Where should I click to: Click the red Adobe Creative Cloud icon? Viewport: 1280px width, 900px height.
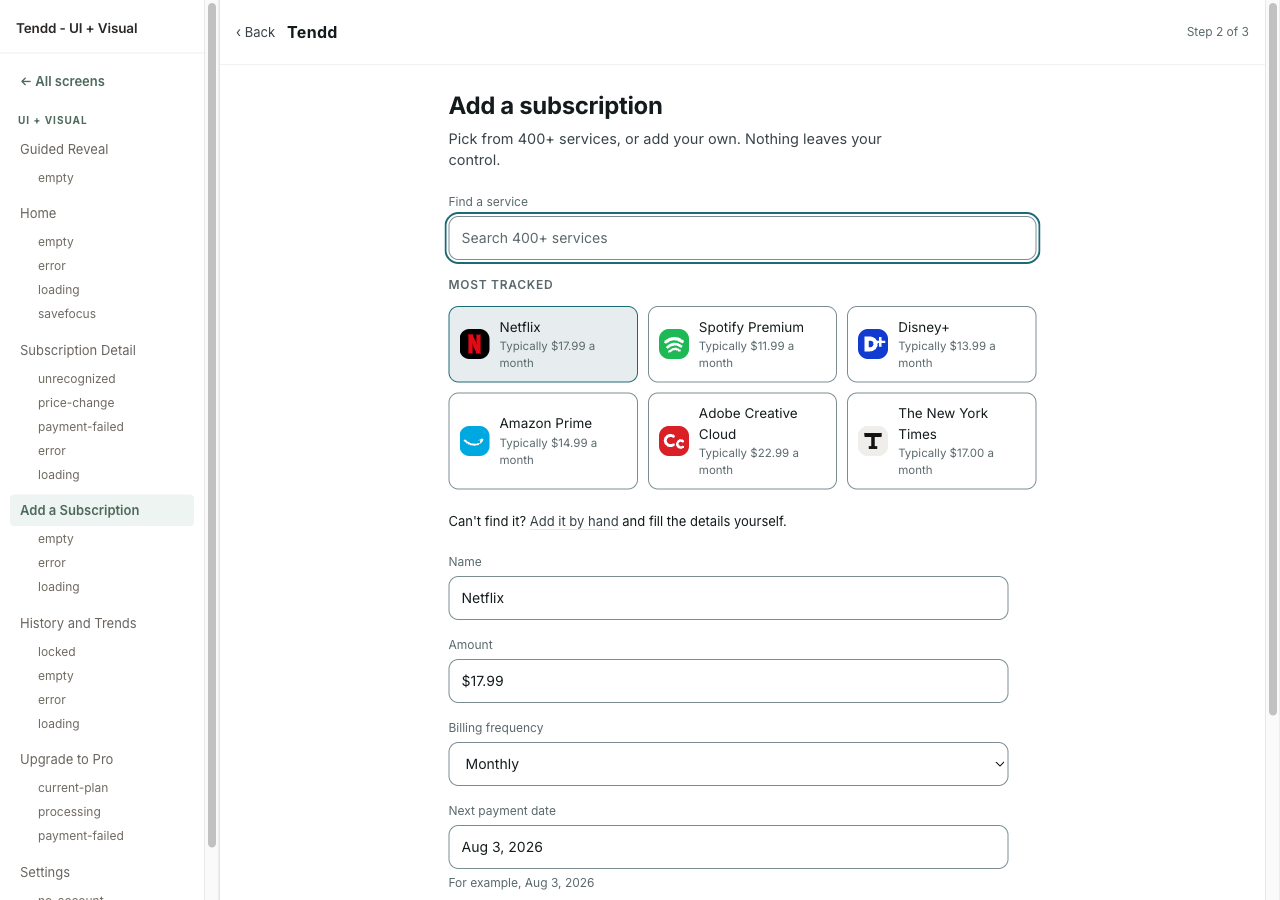(x=674, y=441)
